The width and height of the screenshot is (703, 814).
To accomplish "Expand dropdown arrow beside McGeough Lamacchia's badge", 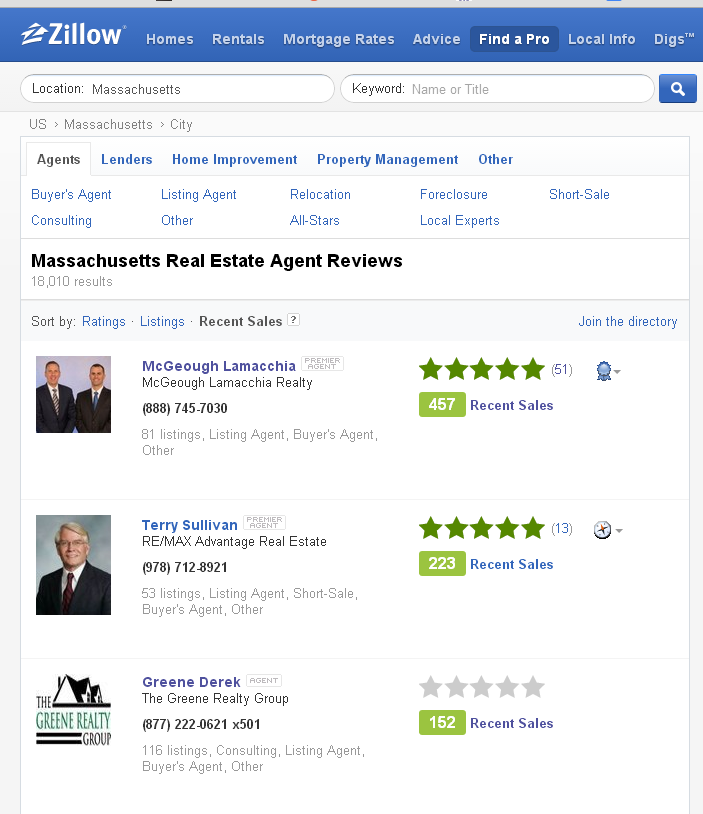I will [x=617, y=372].
